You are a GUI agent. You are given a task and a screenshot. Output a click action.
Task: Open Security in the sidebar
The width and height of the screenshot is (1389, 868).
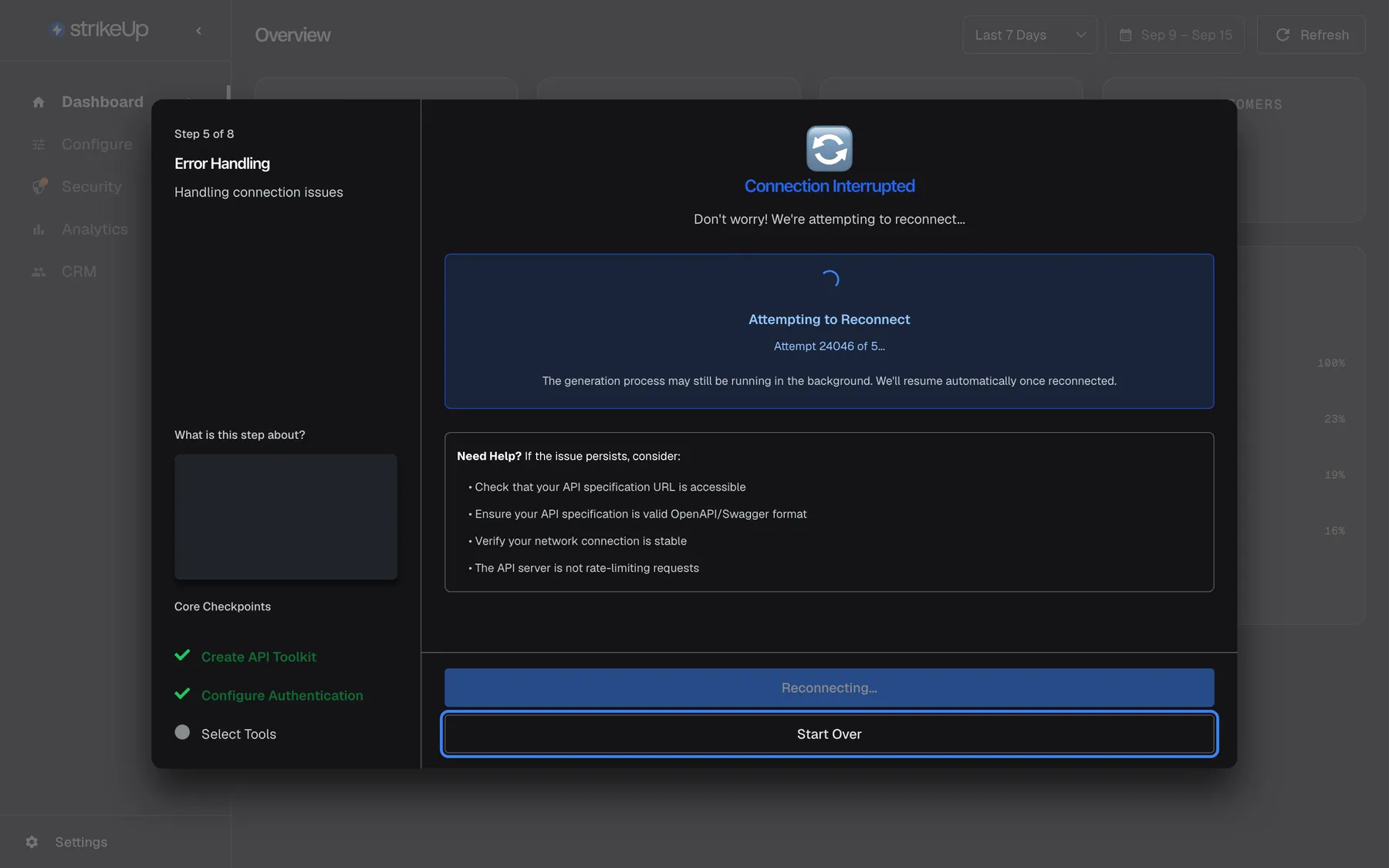(92, 187)
